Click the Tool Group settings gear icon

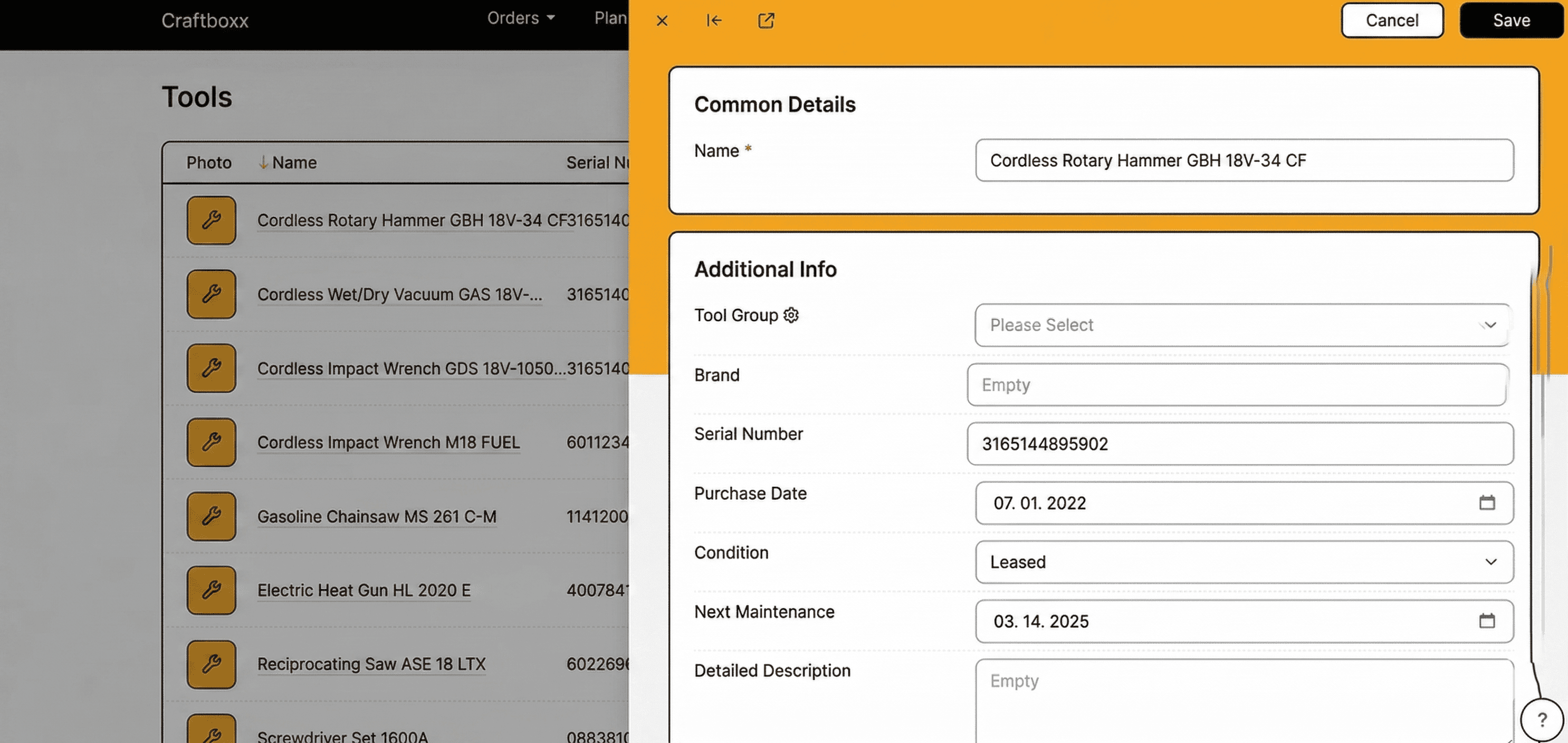pyautogui.click(x=791, y=315)
